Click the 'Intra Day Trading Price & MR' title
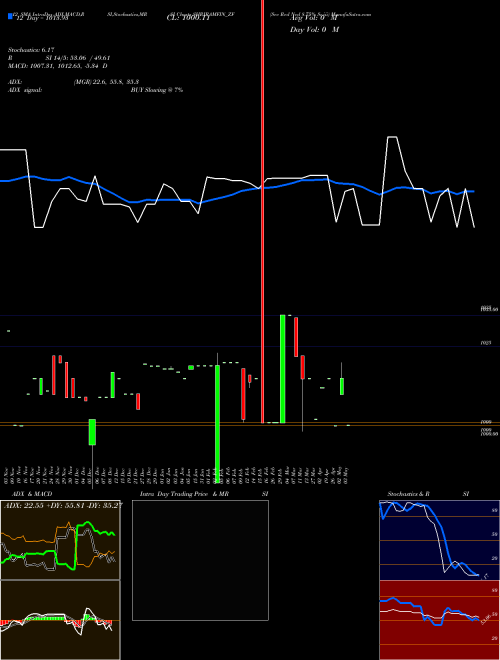This screenshot has width=500, height=660. point(185,494)
